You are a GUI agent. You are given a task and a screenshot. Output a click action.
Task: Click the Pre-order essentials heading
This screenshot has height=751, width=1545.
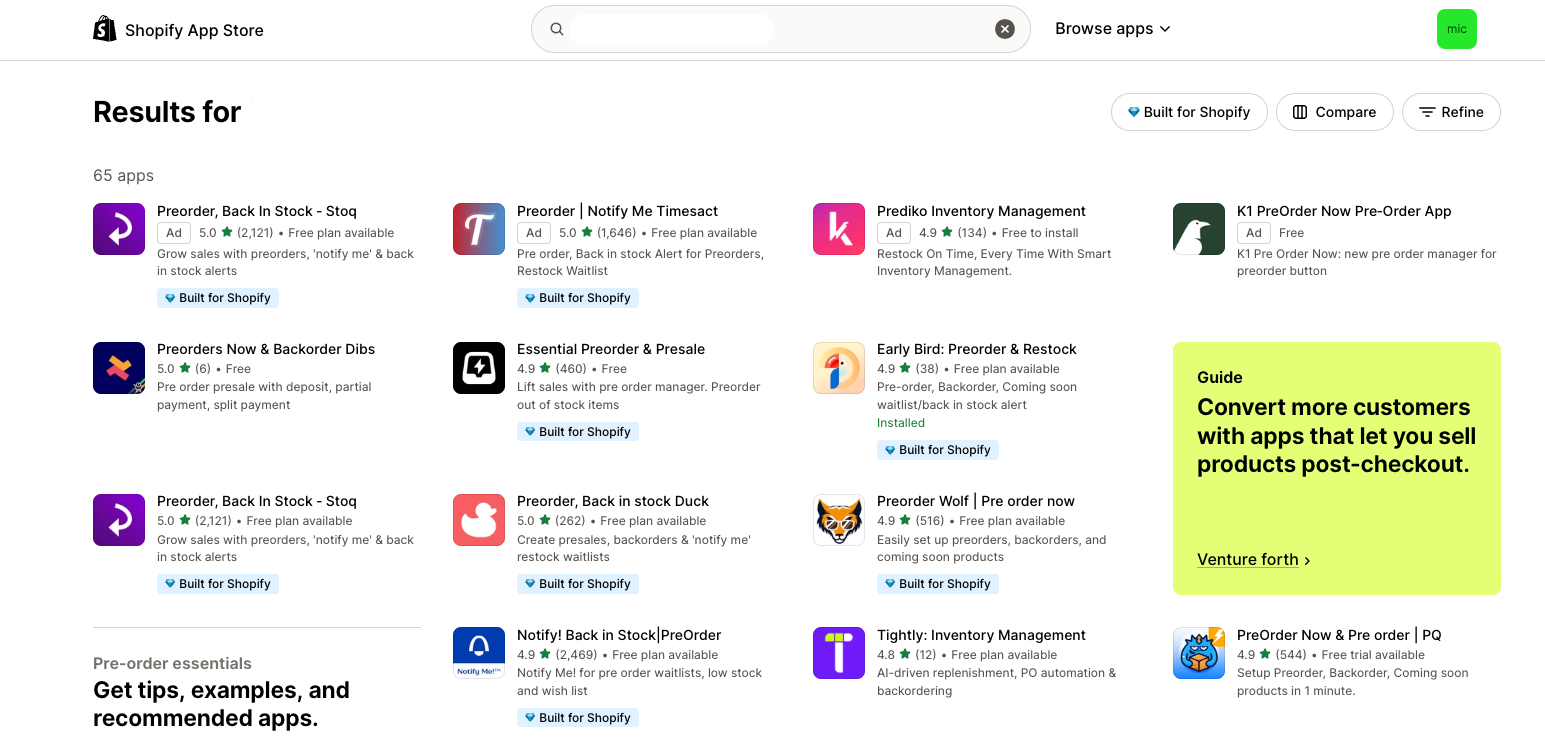click(172, 663)
